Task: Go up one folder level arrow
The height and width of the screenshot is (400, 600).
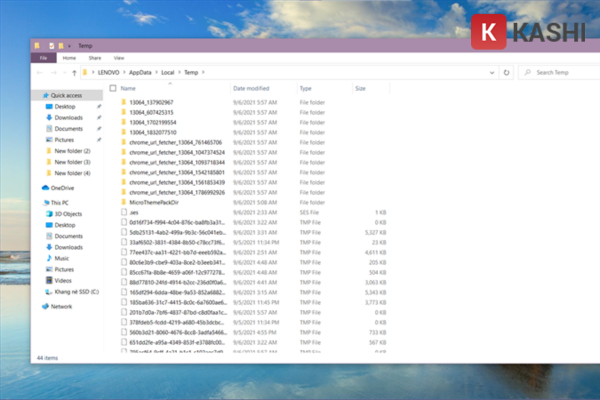Action: pos(74,72)
